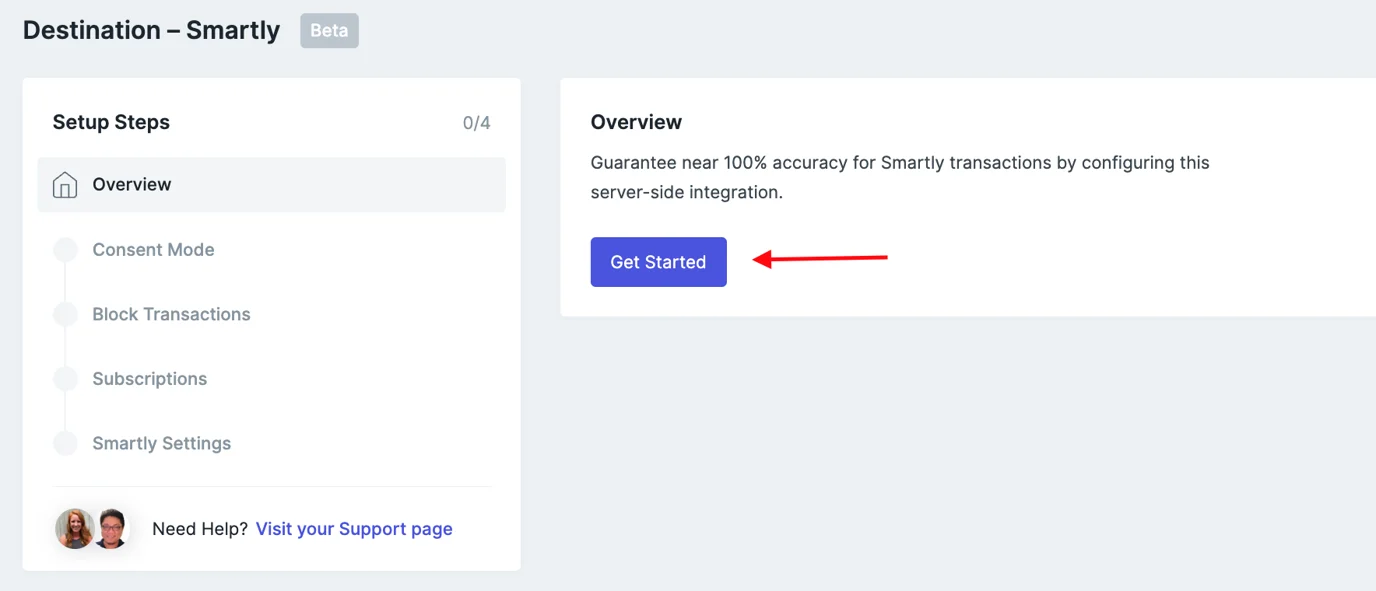The image size is (1376, 591).
Task: Open the Visit your Support page link
Action: (354, 529)
